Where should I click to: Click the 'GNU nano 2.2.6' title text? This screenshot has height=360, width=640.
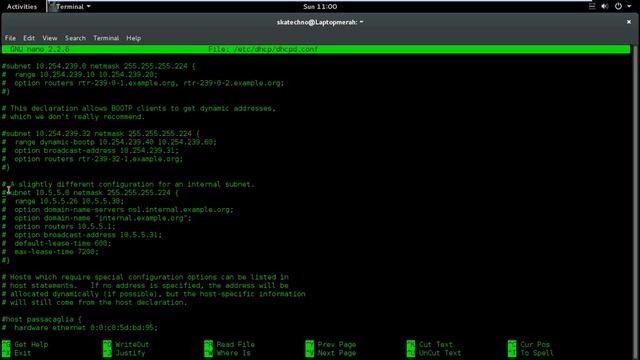pos(40,49)
